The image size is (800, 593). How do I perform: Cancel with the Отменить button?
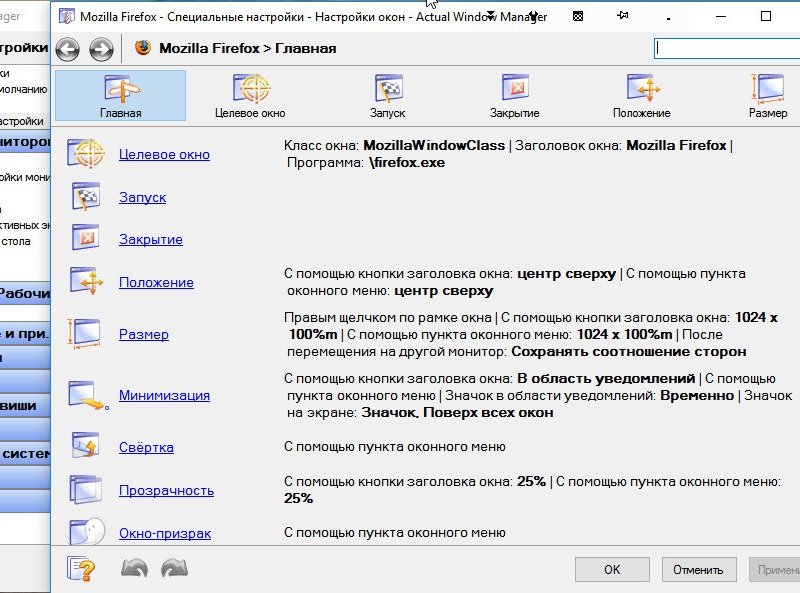pyautogui.click(x=699, y=570)
